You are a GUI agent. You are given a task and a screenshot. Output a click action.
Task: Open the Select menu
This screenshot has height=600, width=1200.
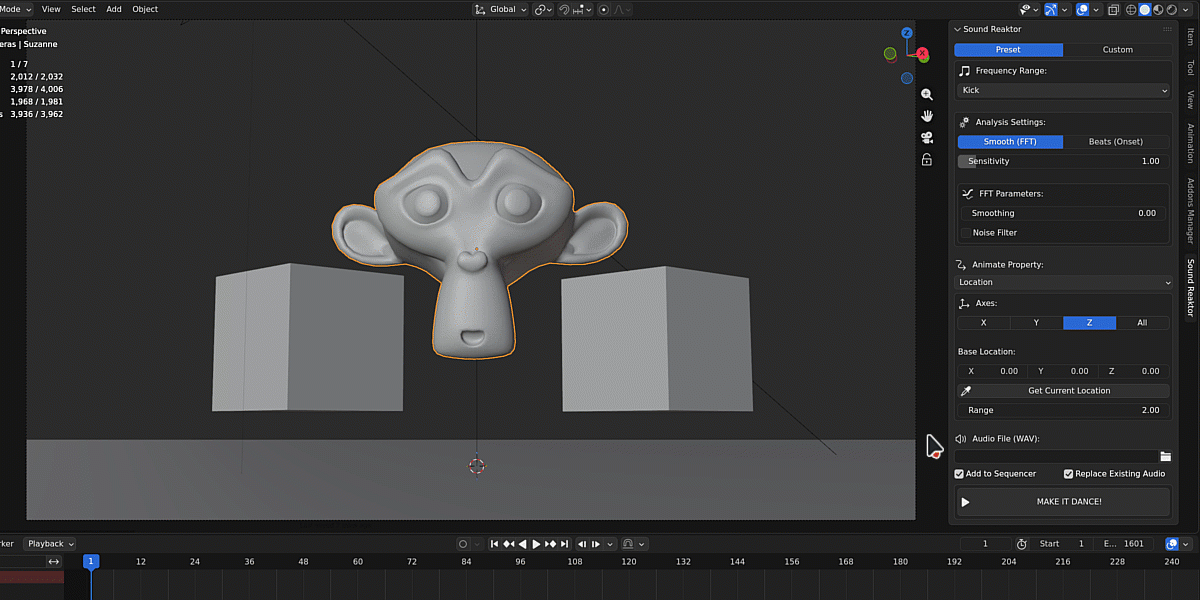click(84, 9)
